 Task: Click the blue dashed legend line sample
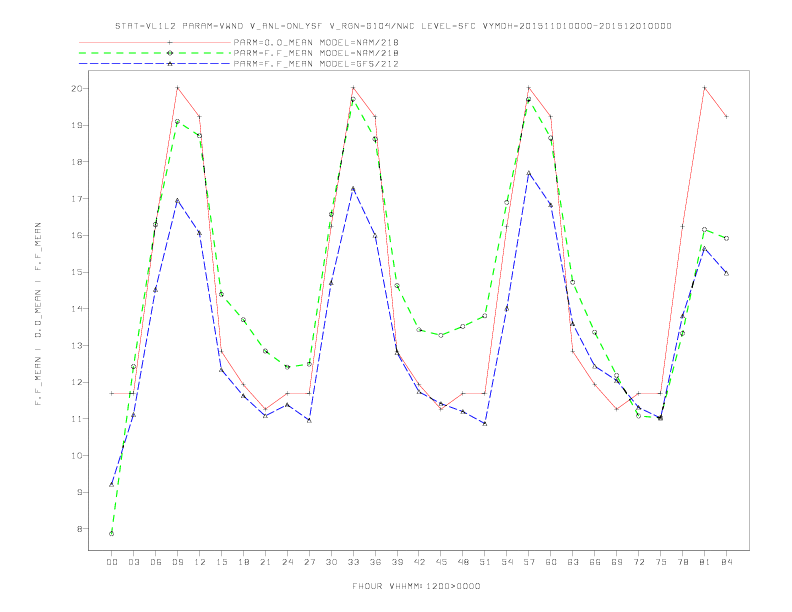click(x=155, y=64)
